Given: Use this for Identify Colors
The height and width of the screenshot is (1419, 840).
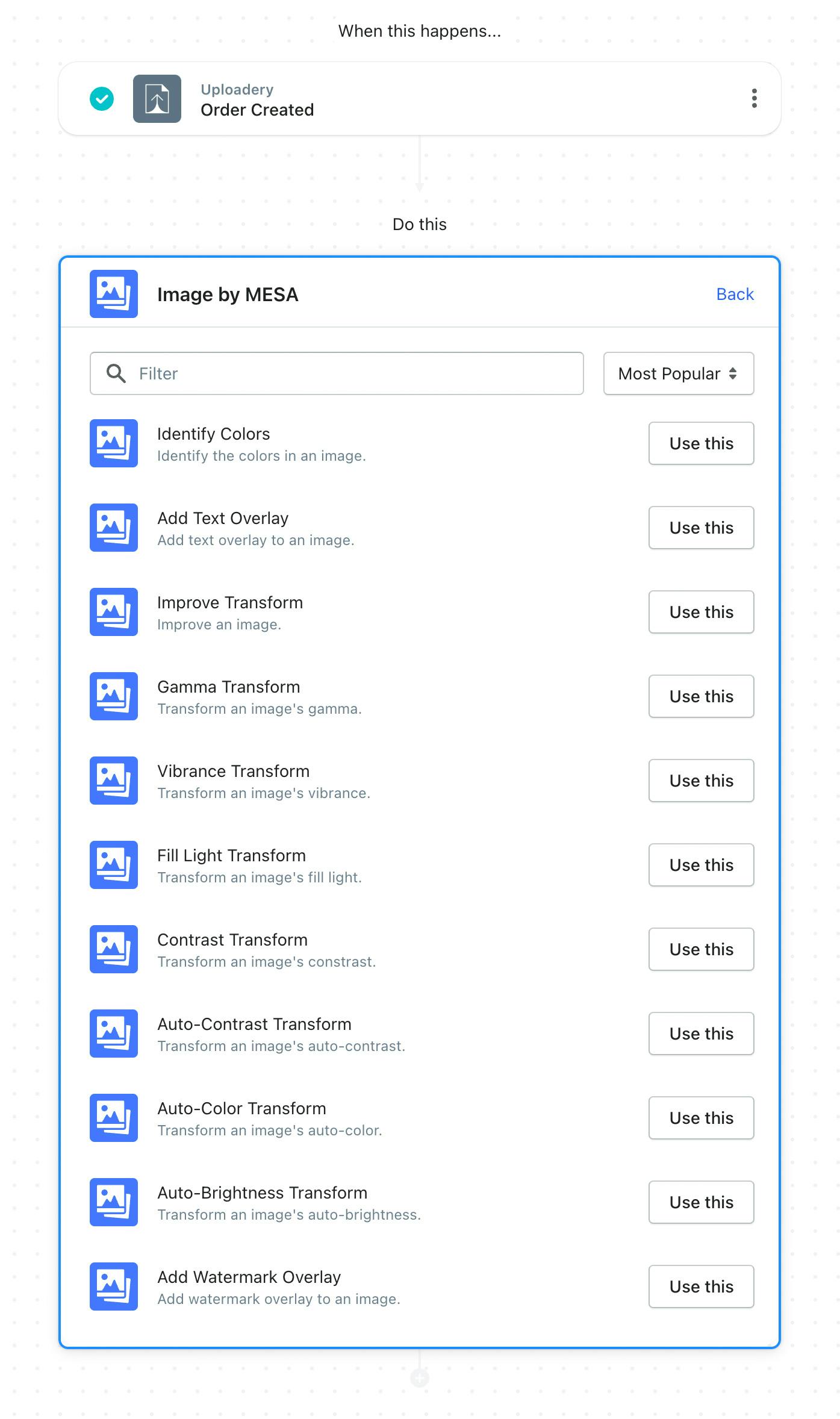Looking at the screenshot, I should (x=701, y=443).
